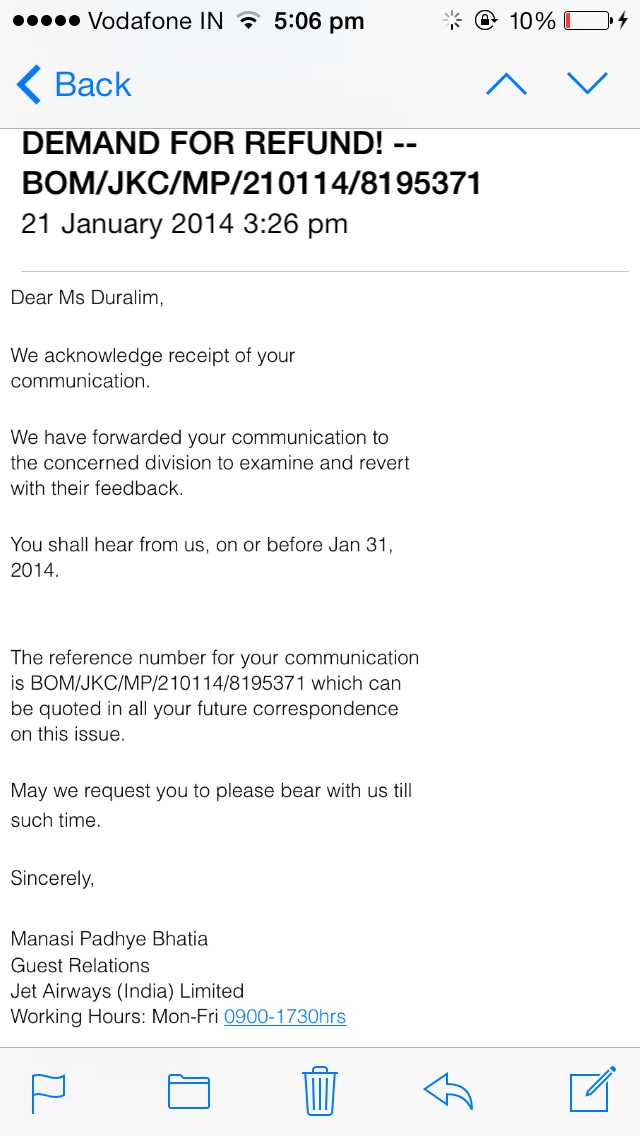Delete email with the trash icon

[x=320, y=1090]
